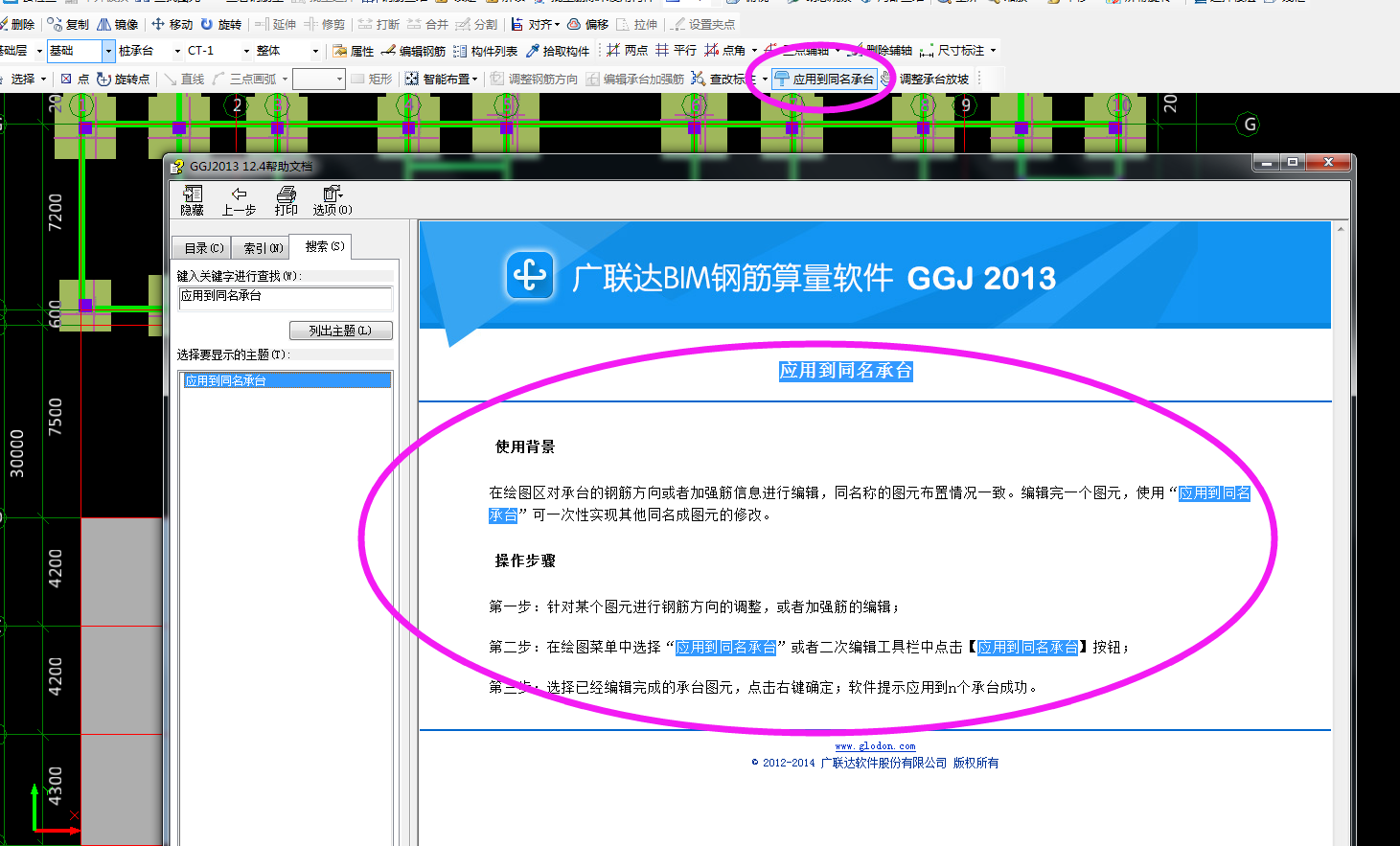This screenshot has width=1400, height=846.
Task: Switch to 目录 (contents) tab
Action: coord(203,248)
